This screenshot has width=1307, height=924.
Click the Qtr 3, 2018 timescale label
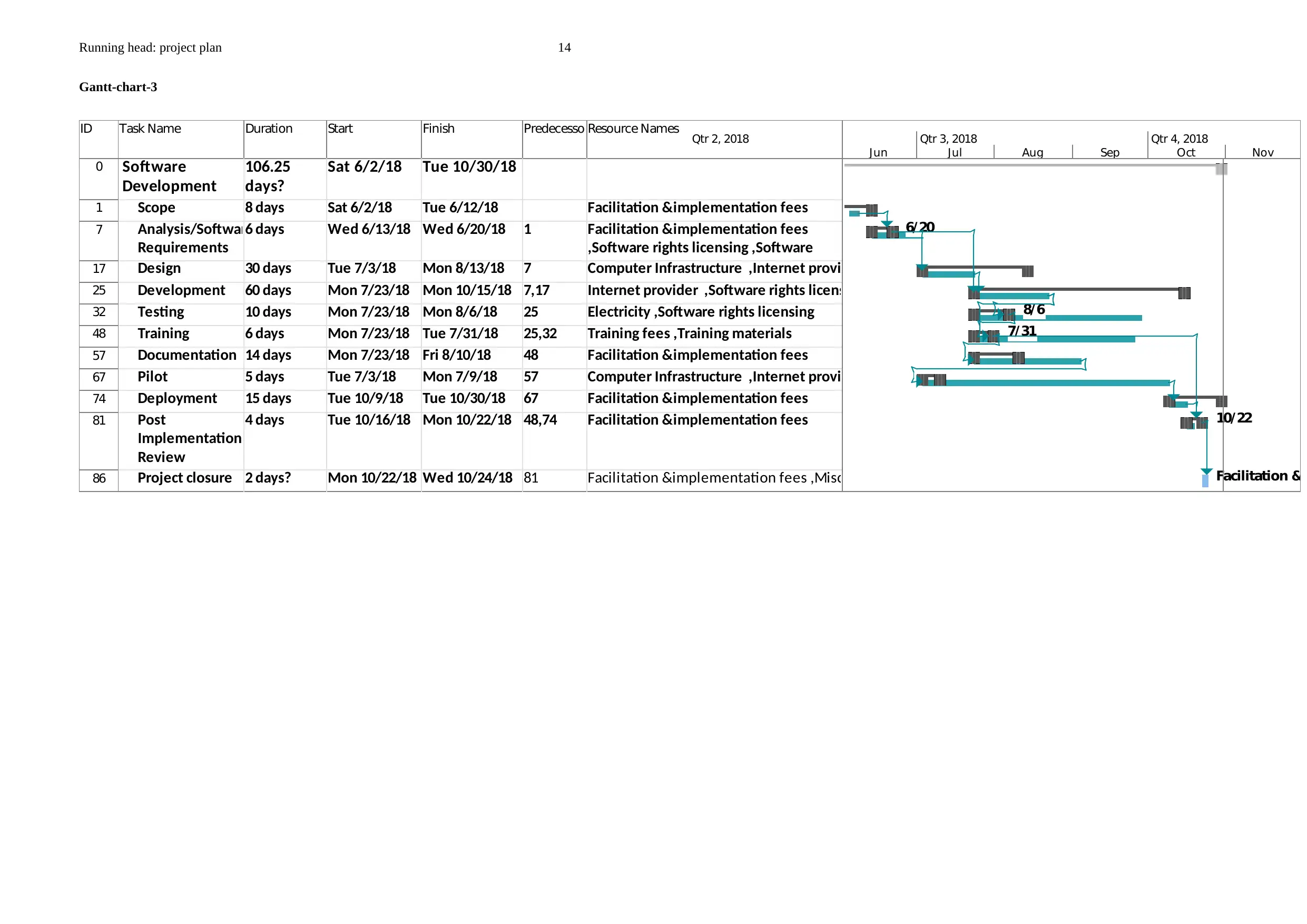coord(948,139)
